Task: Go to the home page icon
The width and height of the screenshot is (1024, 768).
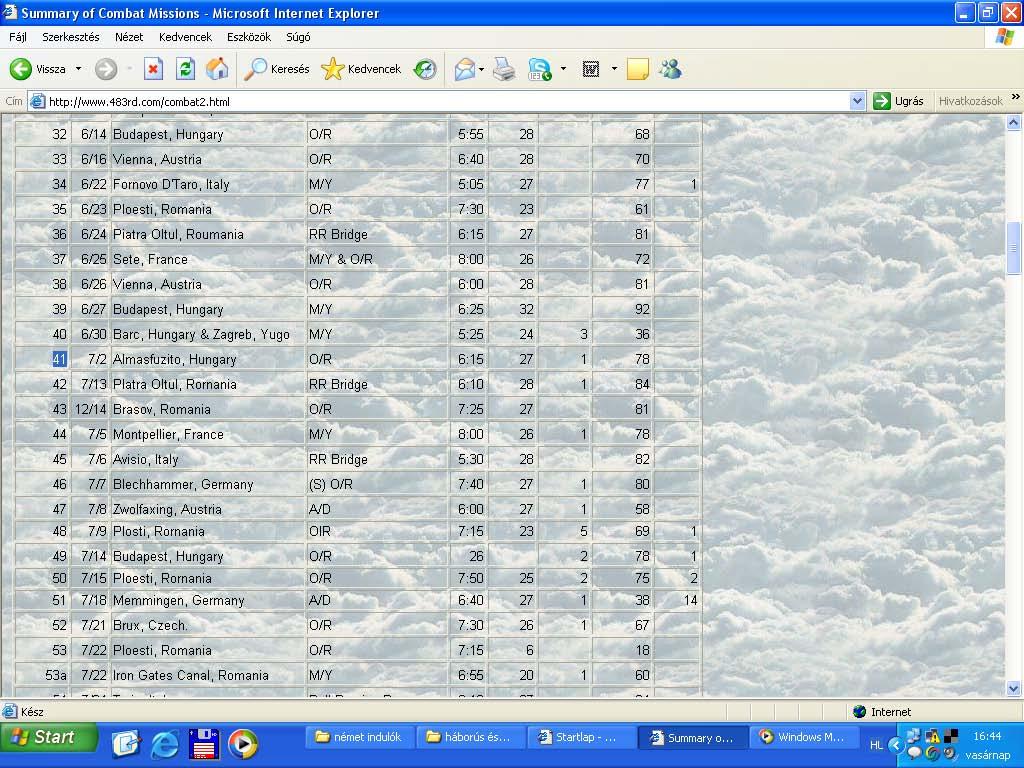Action: coord(217,69)
